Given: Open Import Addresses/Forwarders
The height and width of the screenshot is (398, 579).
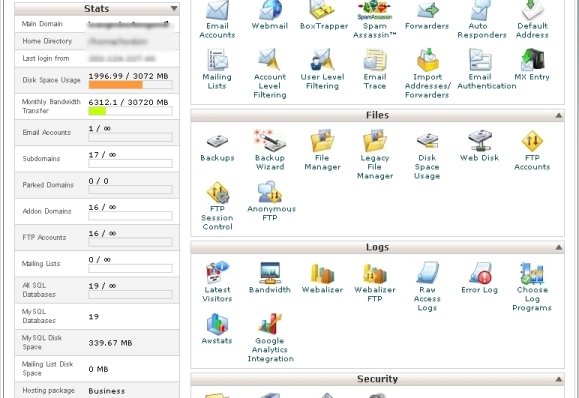Looking at the screenshot, I should [427, 74].
